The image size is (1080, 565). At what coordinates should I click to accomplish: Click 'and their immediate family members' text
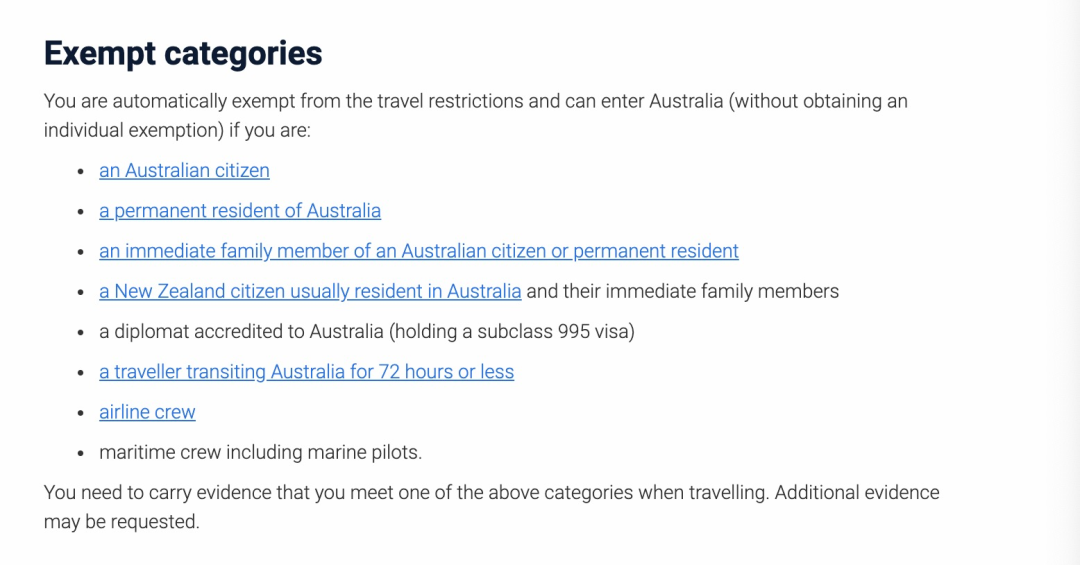click(683, 291)
